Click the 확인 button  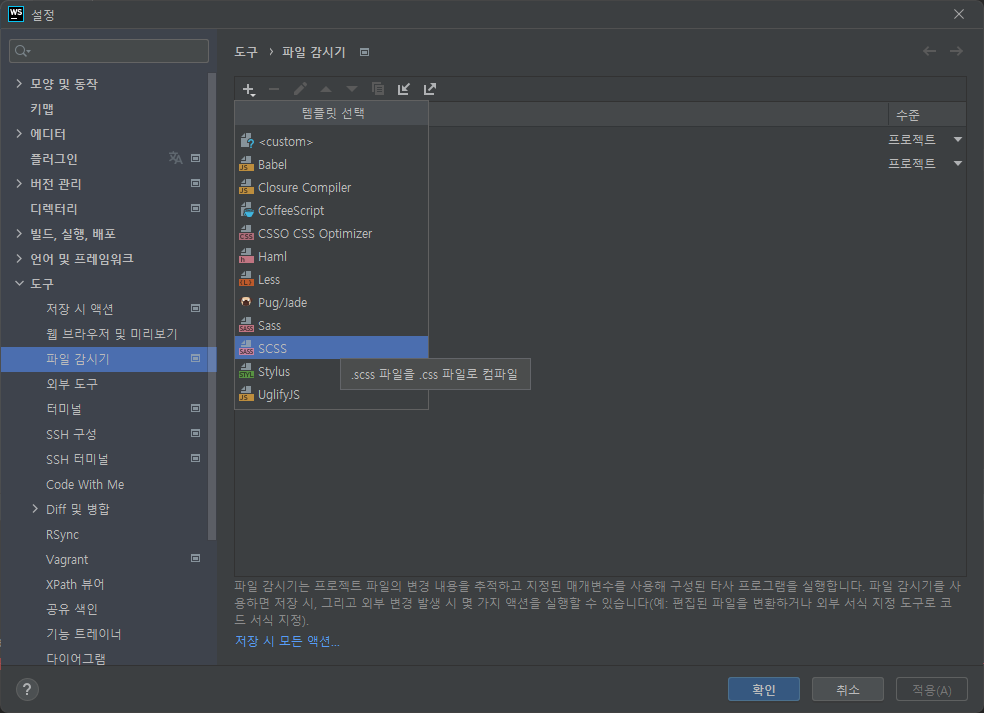(764, 689)
